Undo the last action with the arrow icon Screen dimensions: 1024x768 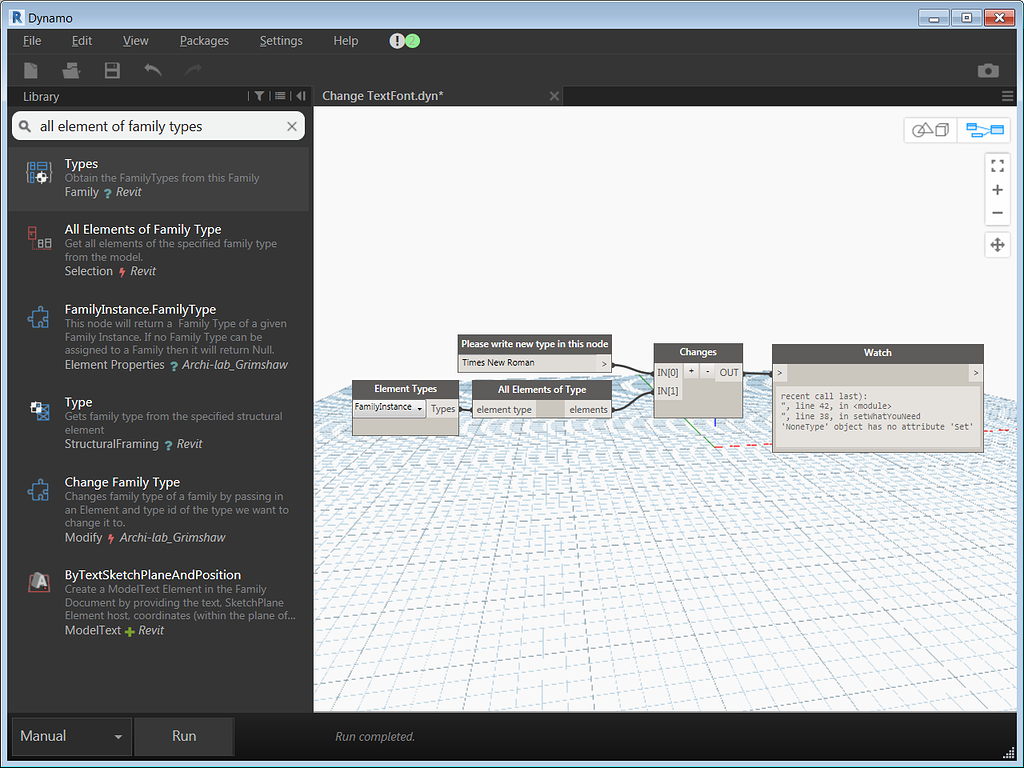coord(150,70)
